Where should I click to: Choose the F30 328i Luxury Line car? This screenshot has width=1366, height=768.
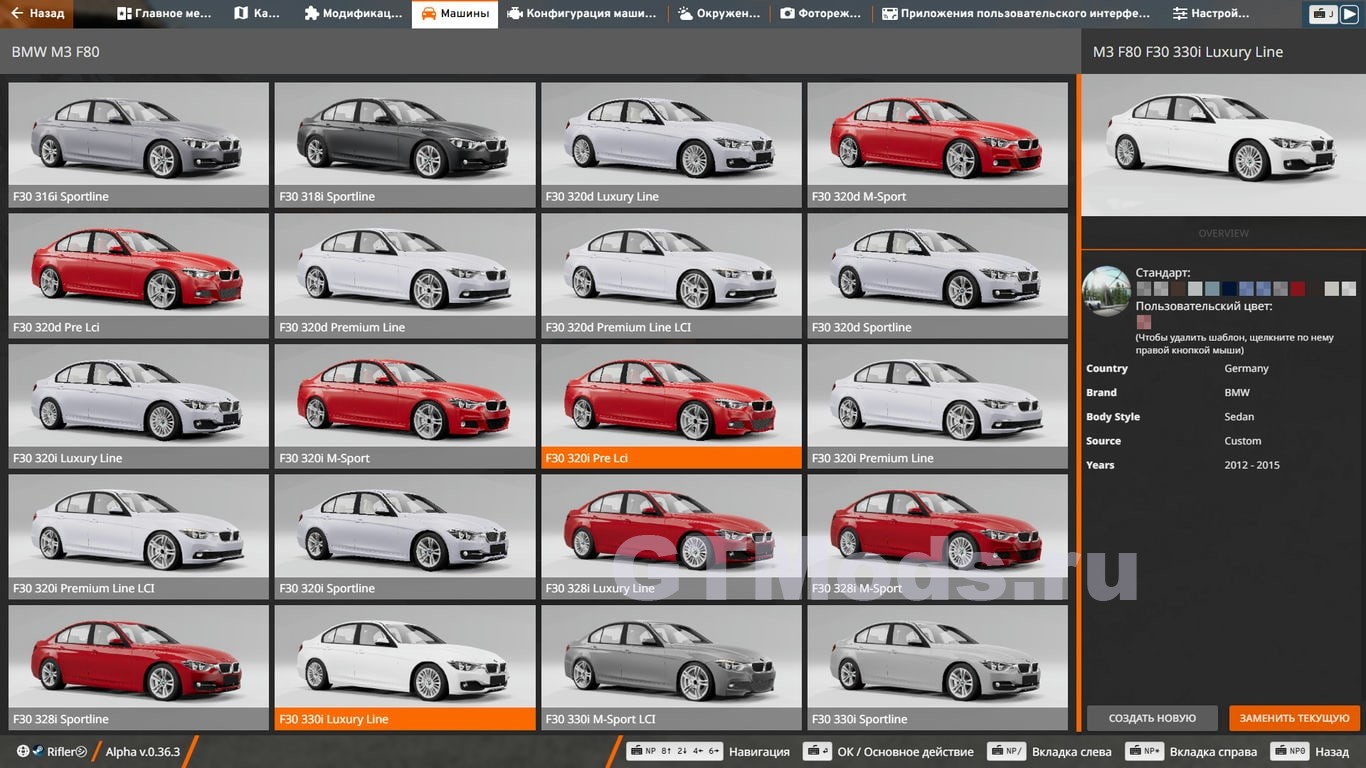[671, 537]
